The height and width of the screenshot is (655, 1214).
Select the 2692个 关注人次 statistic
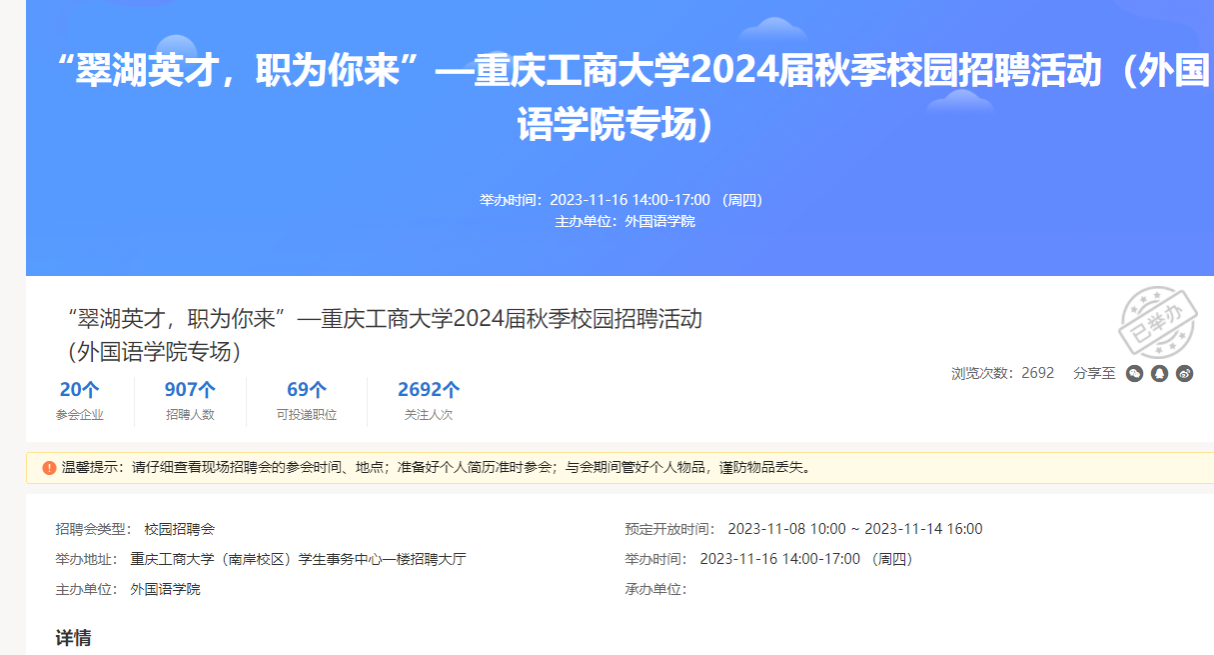click(428, 400)
